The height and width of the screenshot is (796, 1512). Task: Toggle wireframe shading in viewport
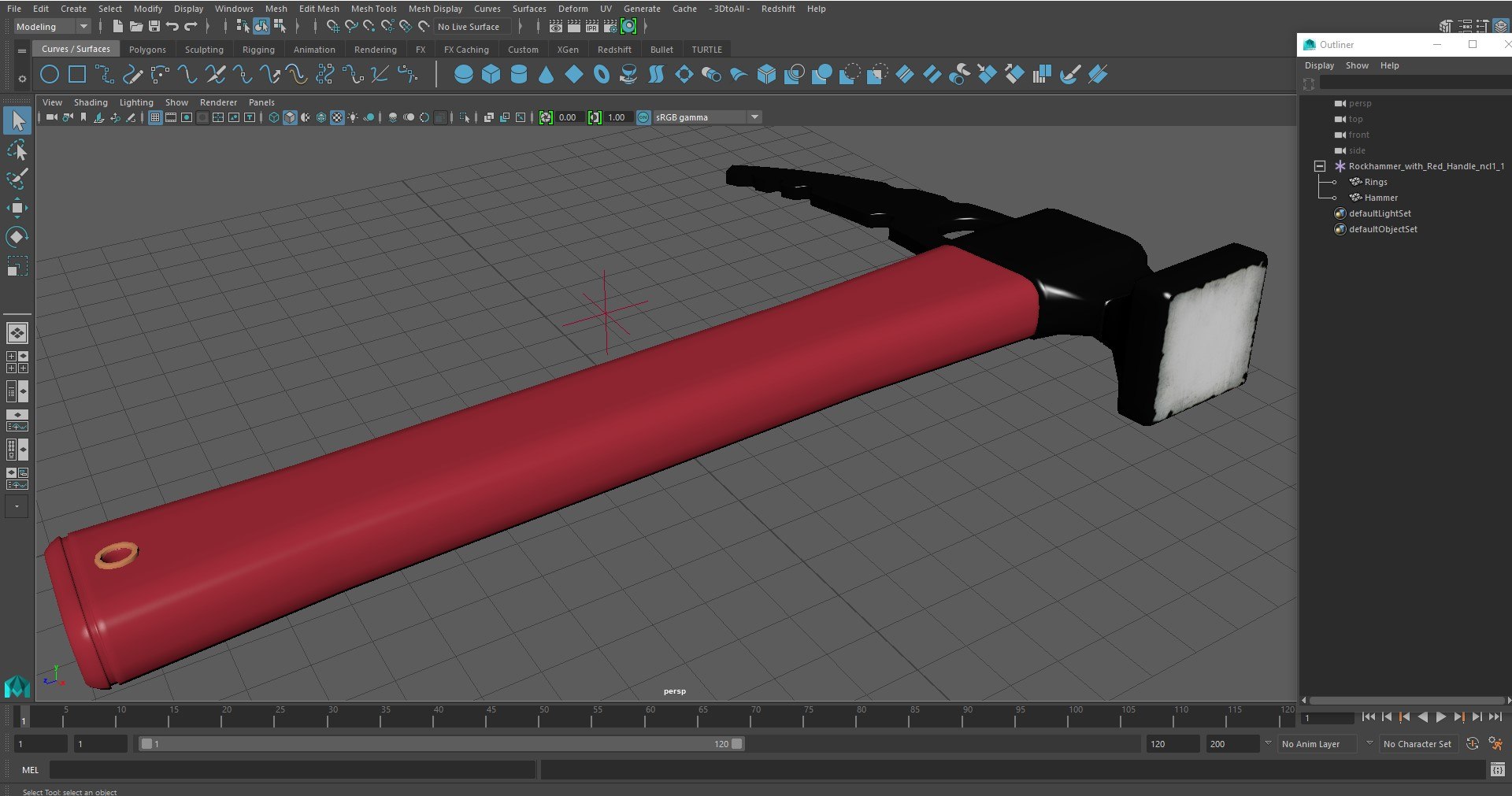pyautogui.click(x=274, y=117)
